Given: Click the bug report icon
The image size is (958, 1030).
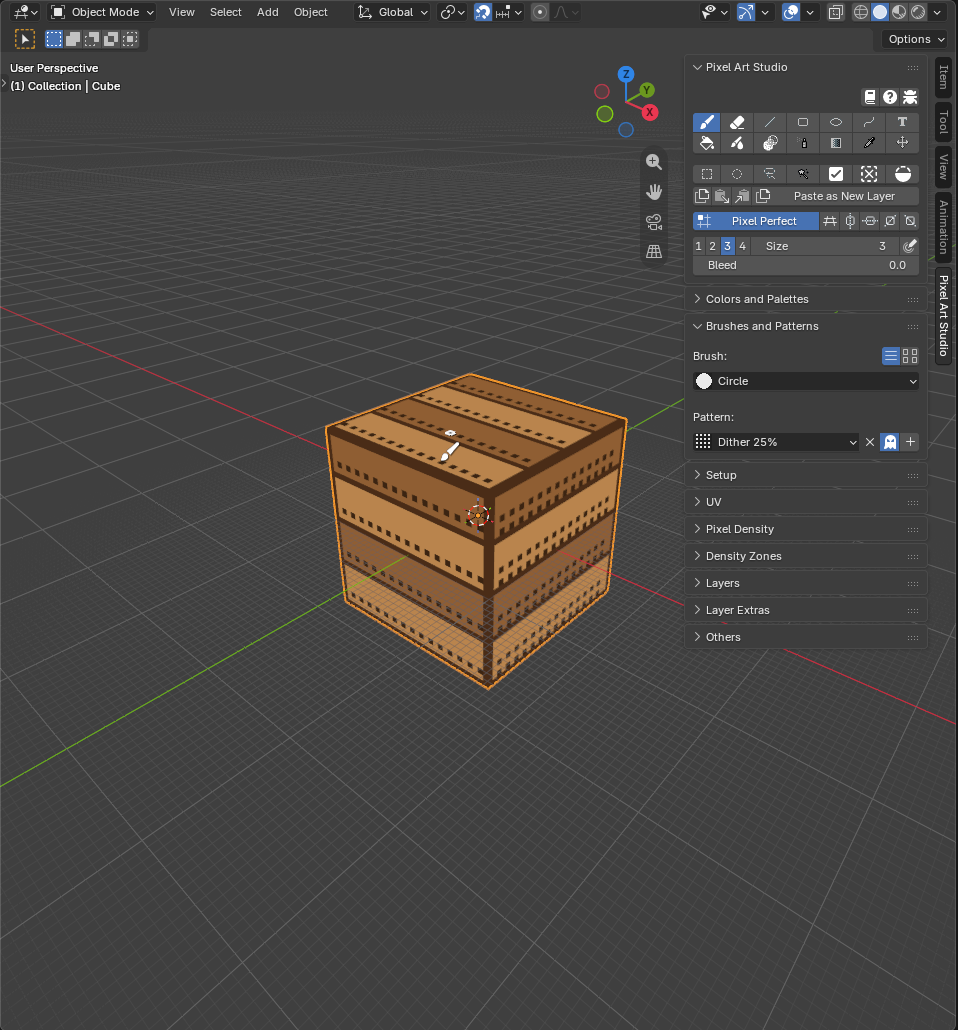Looking at the screenshot, I should point(910,97).
